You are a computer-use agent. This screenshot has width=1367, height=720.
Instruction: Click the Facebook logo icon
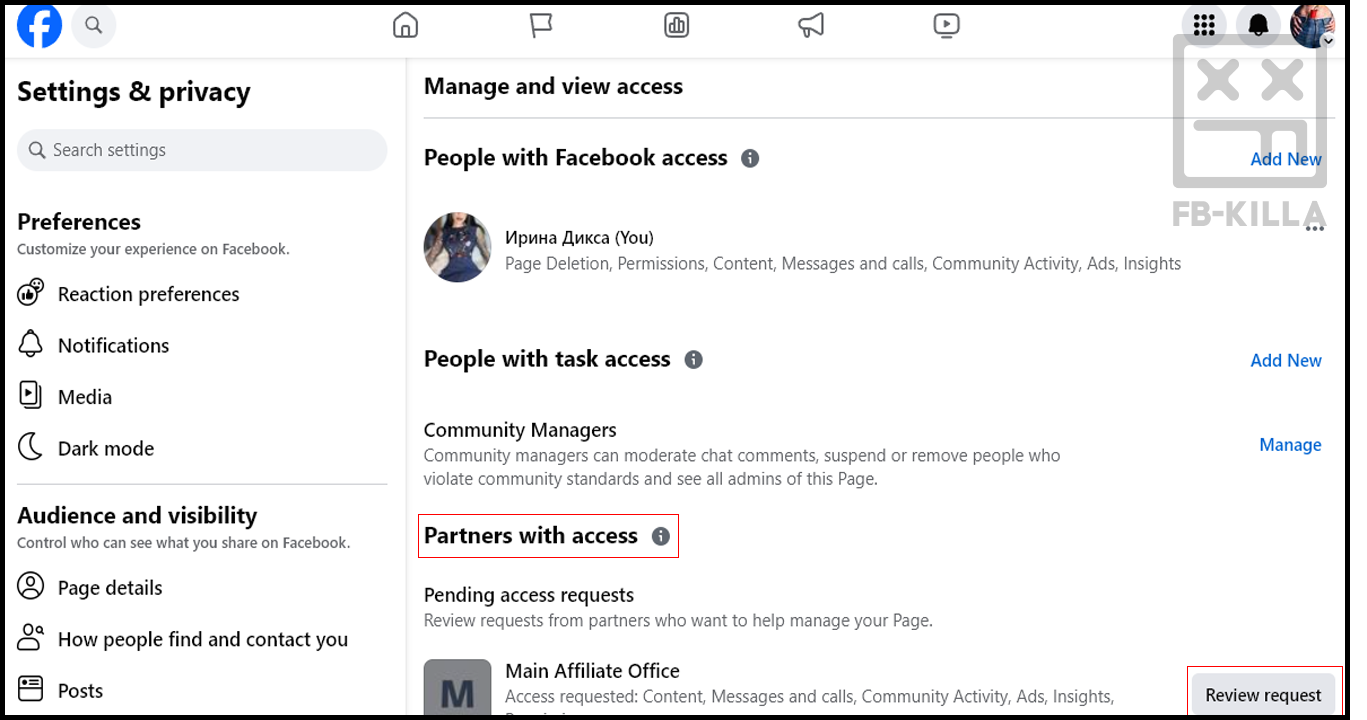pos(40,26)
